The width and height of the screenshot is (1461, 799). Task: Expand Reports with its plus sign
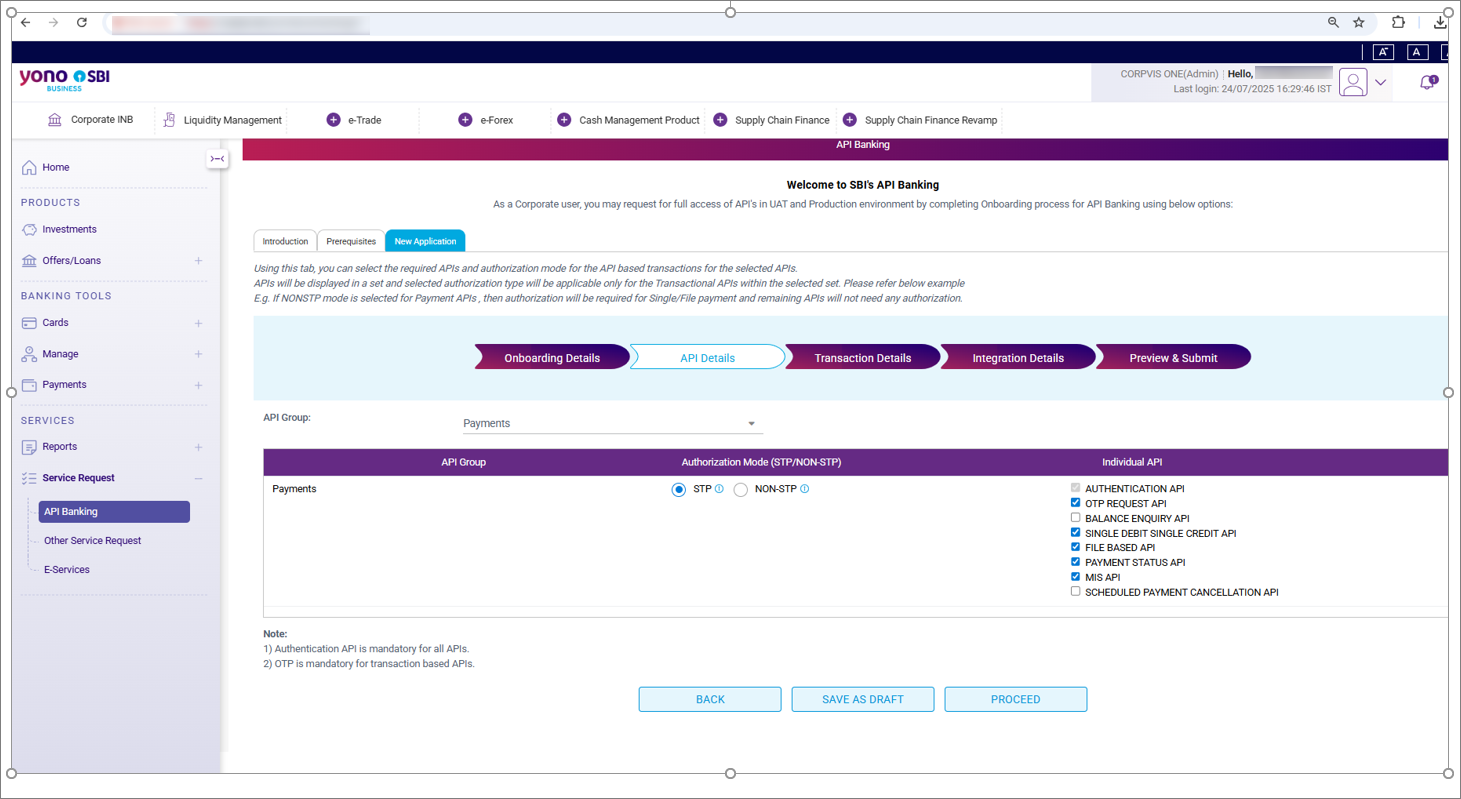[x=198, y=447]
